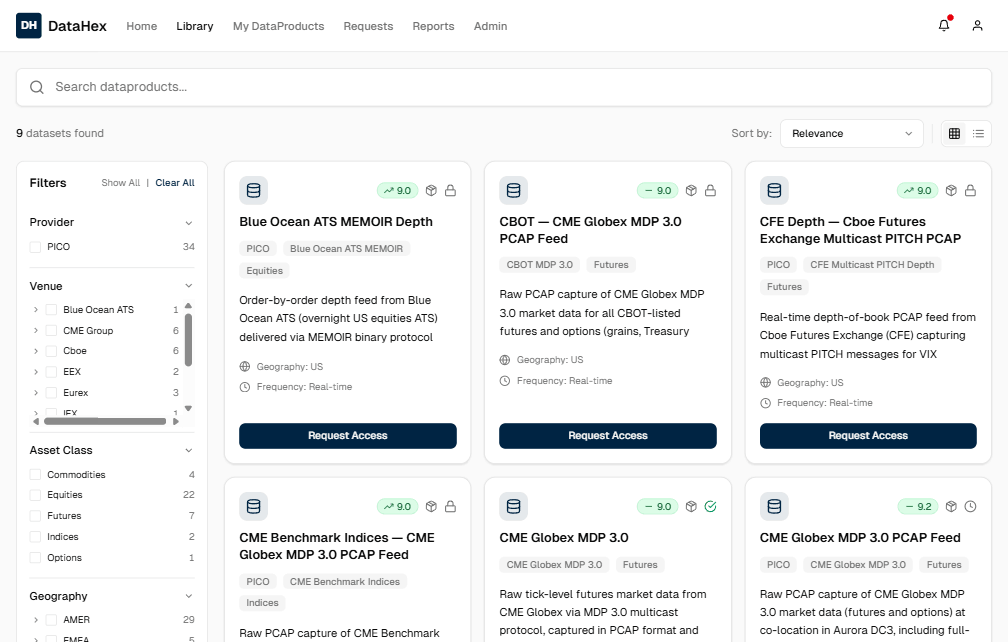Viewport: 1008px width, 642px height.
Task: Click database icon on CME Globex MDP 3.0 card
Action: 514,506
